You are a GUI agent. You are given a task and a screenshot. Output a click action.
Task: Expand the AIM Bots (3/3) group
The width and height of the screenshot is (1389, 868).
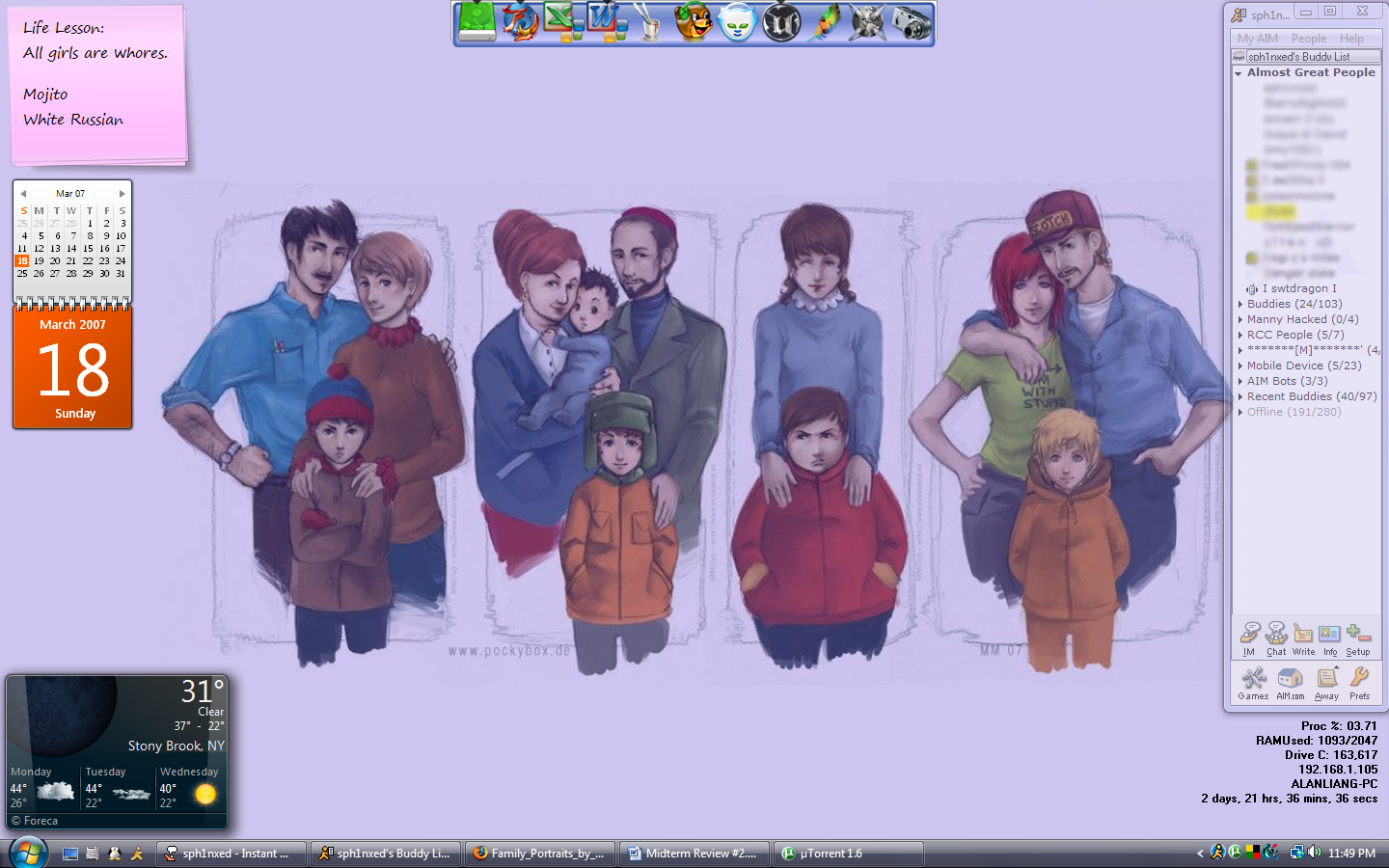[1239, 381]
